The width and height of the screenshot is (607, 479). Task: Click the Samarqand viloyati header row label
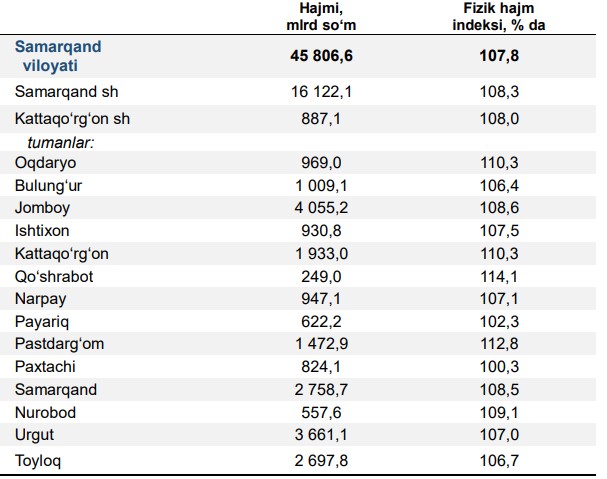58,56
